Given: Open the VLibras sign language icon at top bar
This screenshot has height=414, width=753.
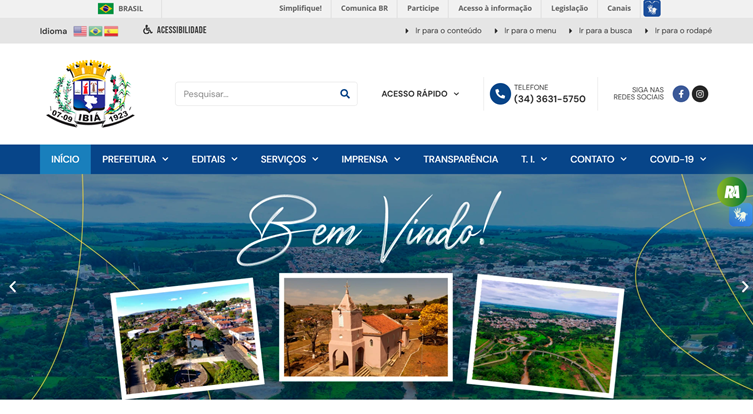Looking at the screenshot, I should pos(652,8).
